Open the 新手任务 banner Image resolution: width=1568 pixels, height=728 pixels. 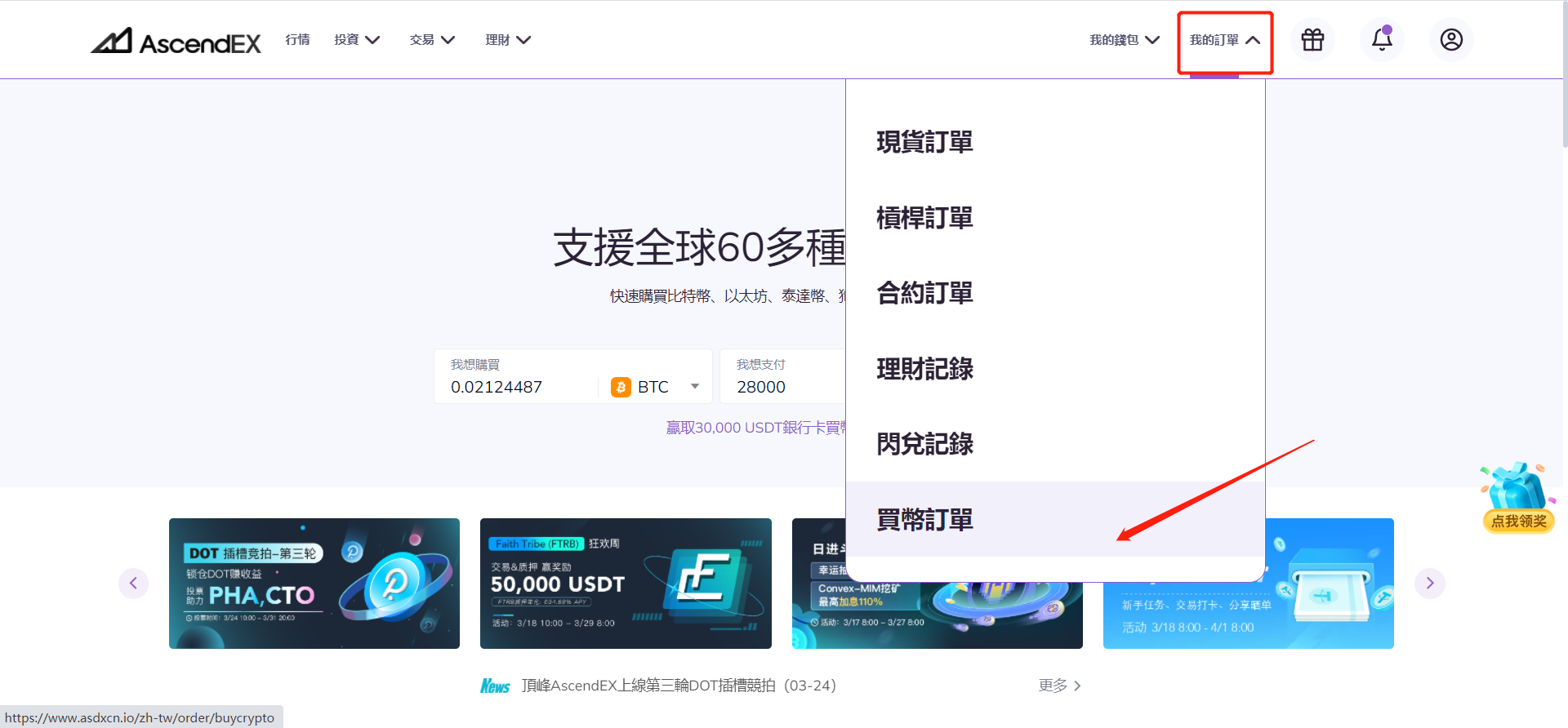click(1249, 615)
